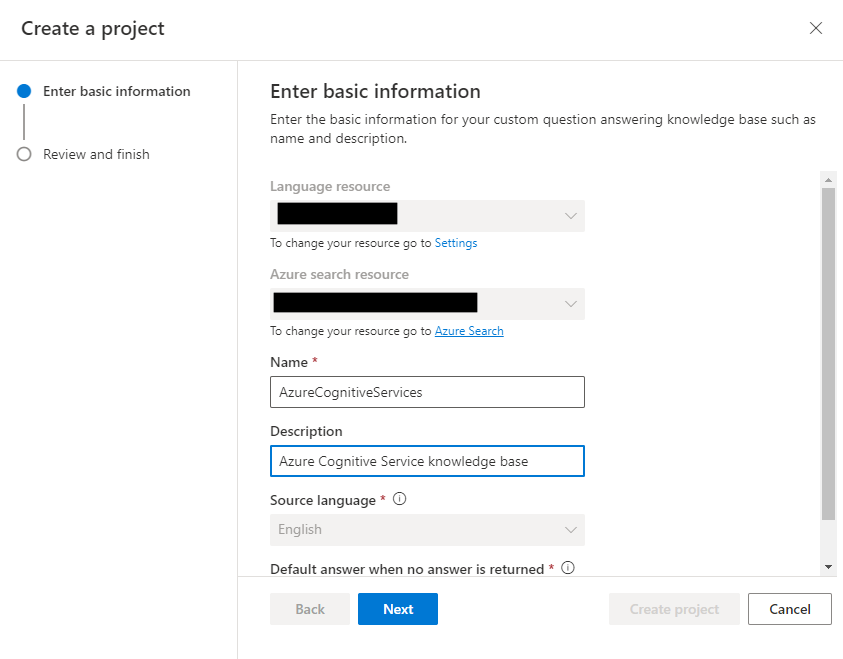Click the scrollbar down arrow

pyautogui.click(x=828, y=567)
